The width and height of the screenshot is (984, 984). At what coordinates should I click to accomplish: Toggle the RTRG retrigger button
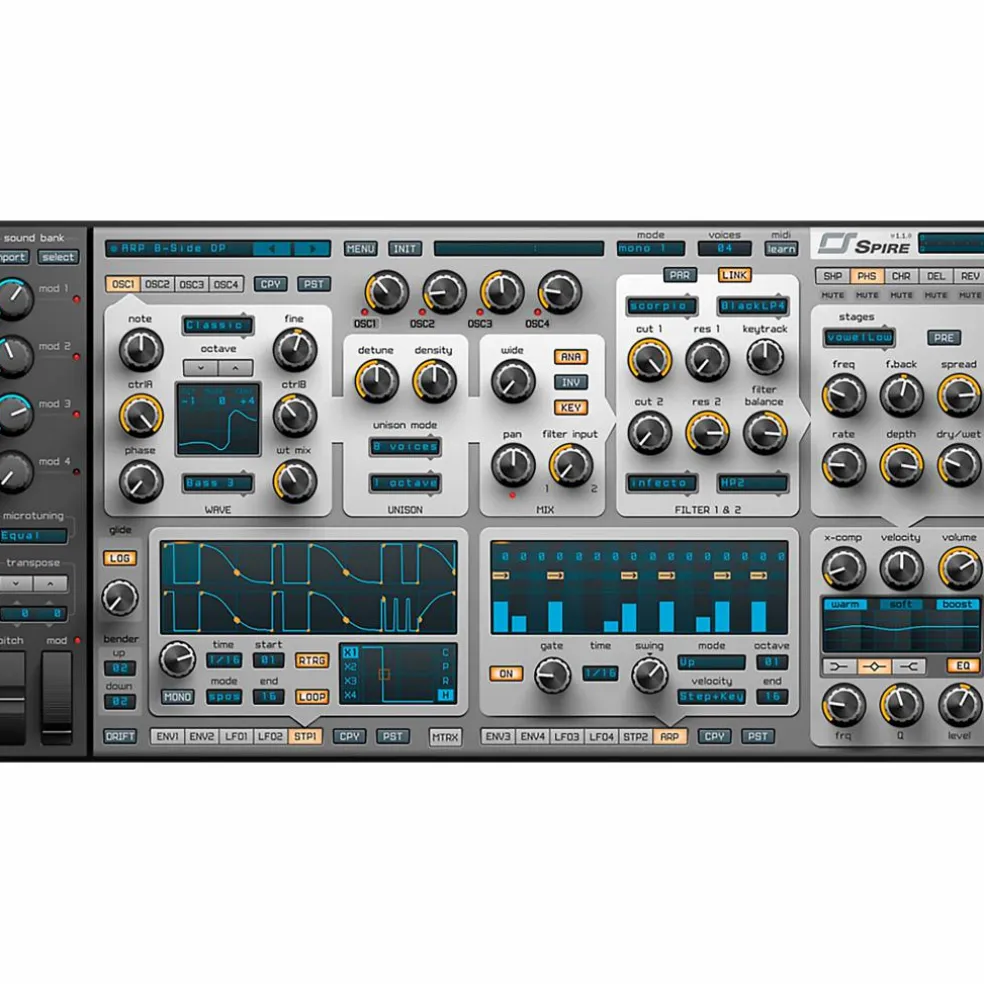pyautogui.click(x=312, y=660)
